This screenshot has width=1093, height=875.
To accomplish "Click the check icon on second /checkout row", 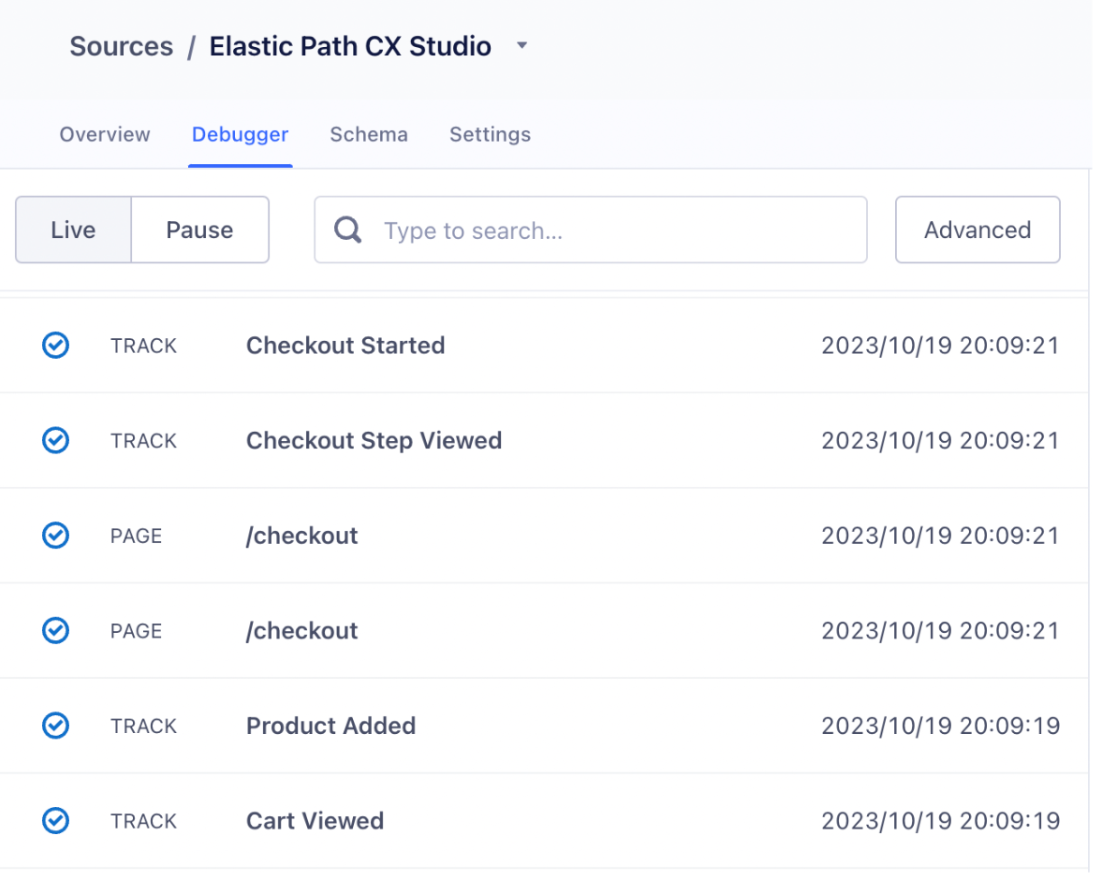I will [x=56, y=630].
